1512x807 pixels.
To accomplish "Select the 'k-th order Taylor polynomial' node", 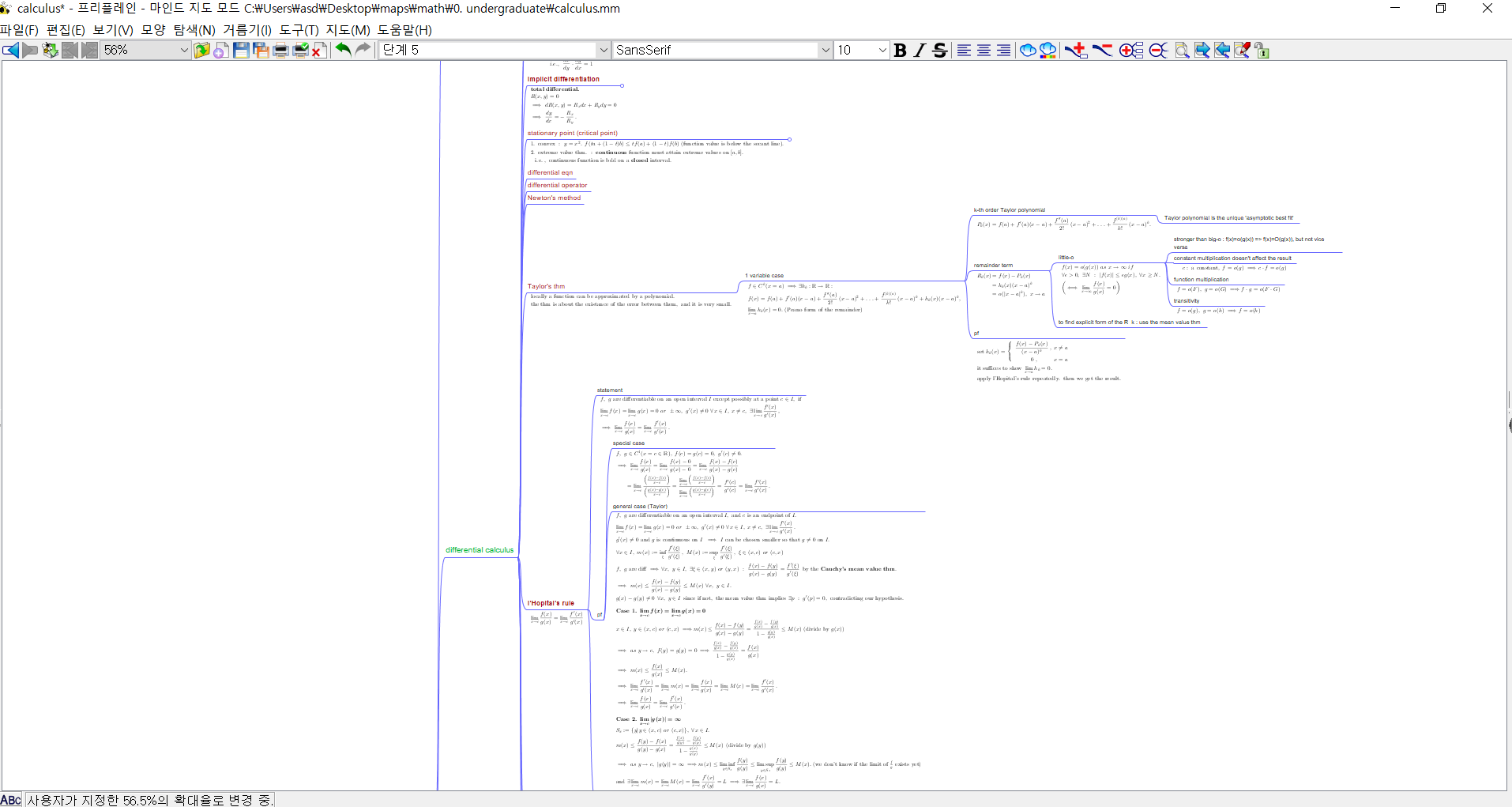I will pyautogui.click(x=1009, y=210).
